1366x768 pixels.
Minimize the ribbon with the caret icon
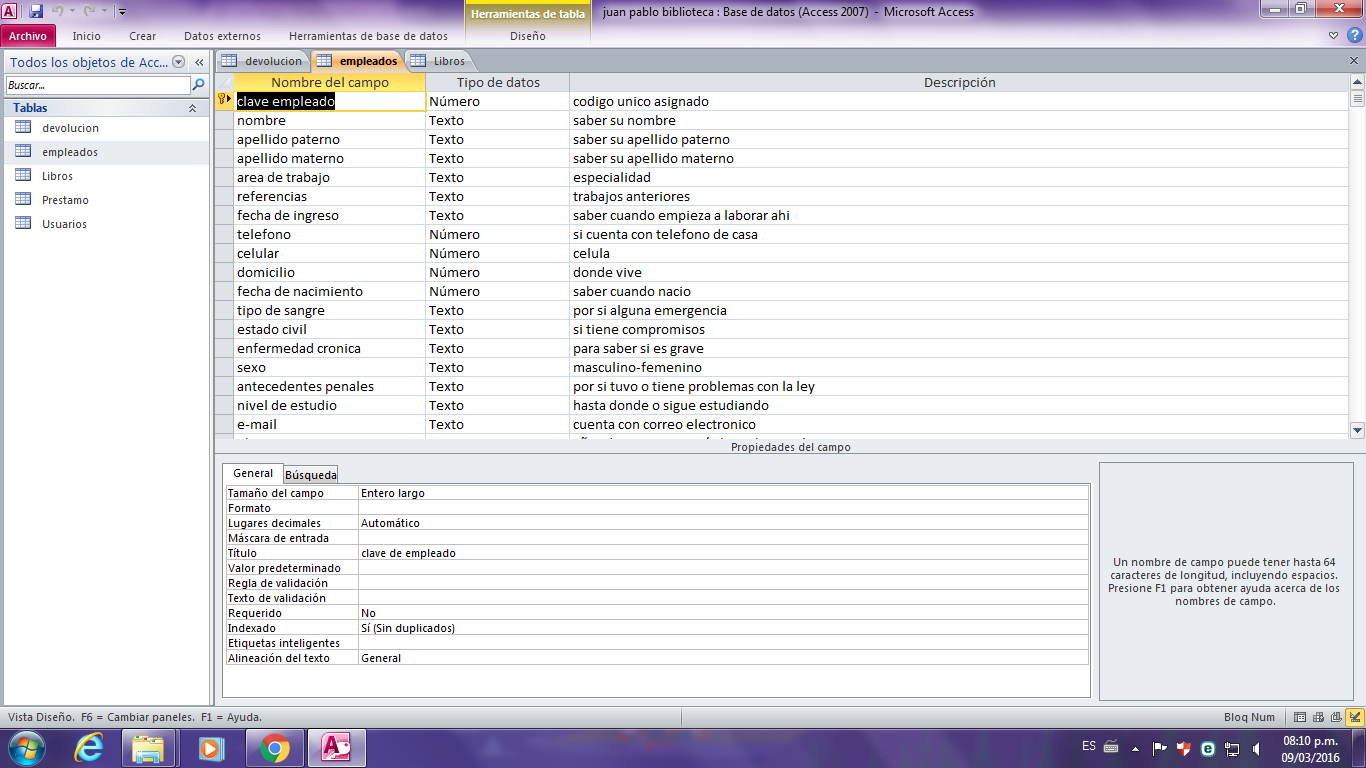click(1334, 35)
